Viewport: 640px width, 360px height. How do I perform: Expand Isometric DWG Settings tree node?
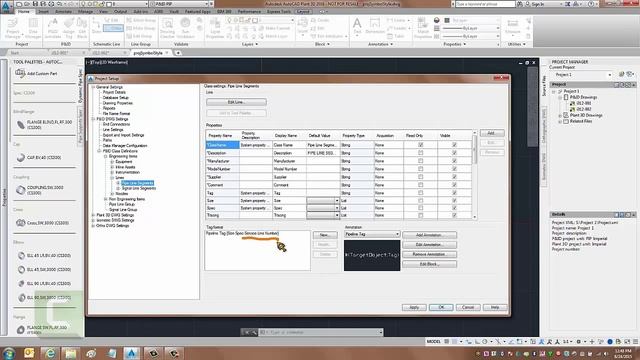[x=93, y=220]
